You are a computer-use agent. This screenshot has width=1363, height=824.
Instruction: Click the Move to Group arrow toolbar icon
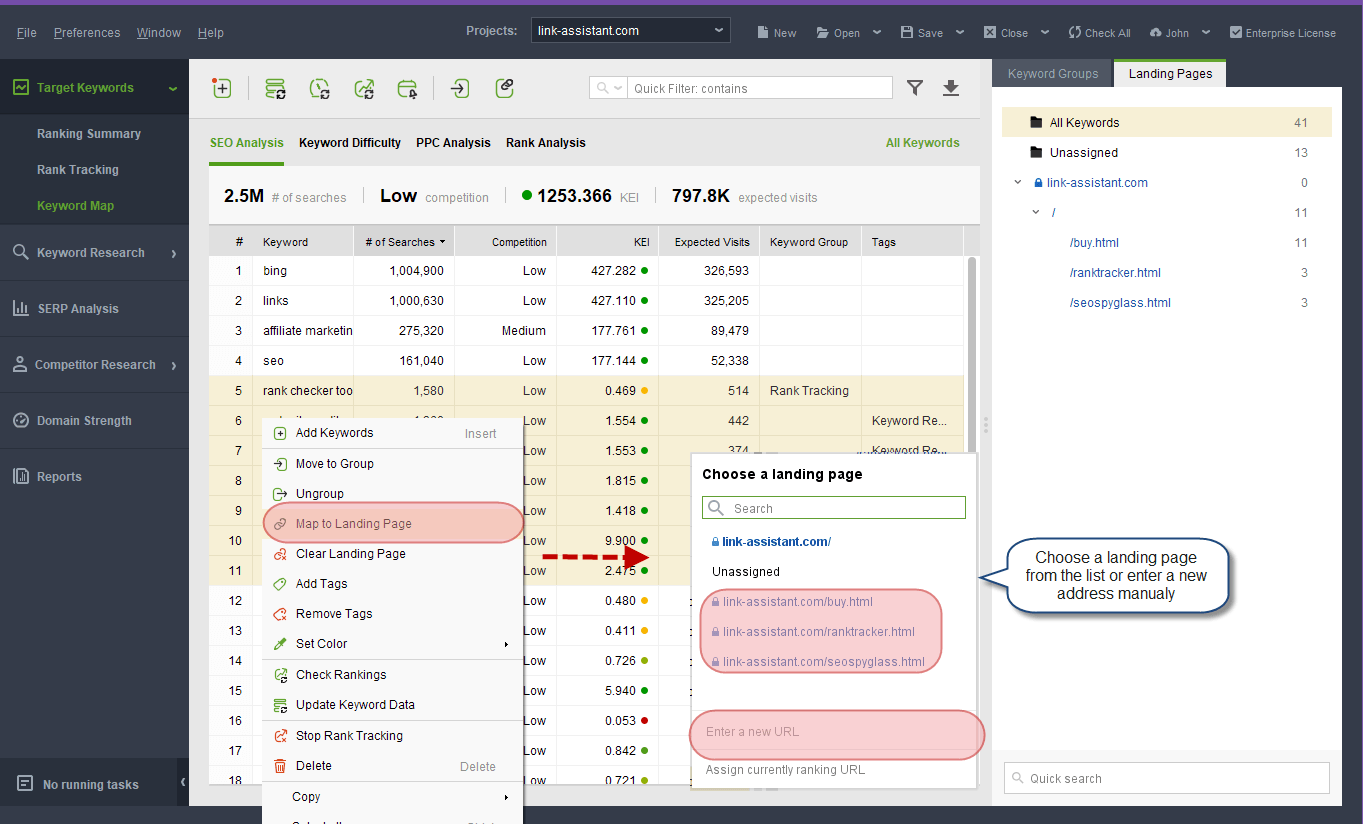pyautogui.click(x=459, y=88)
